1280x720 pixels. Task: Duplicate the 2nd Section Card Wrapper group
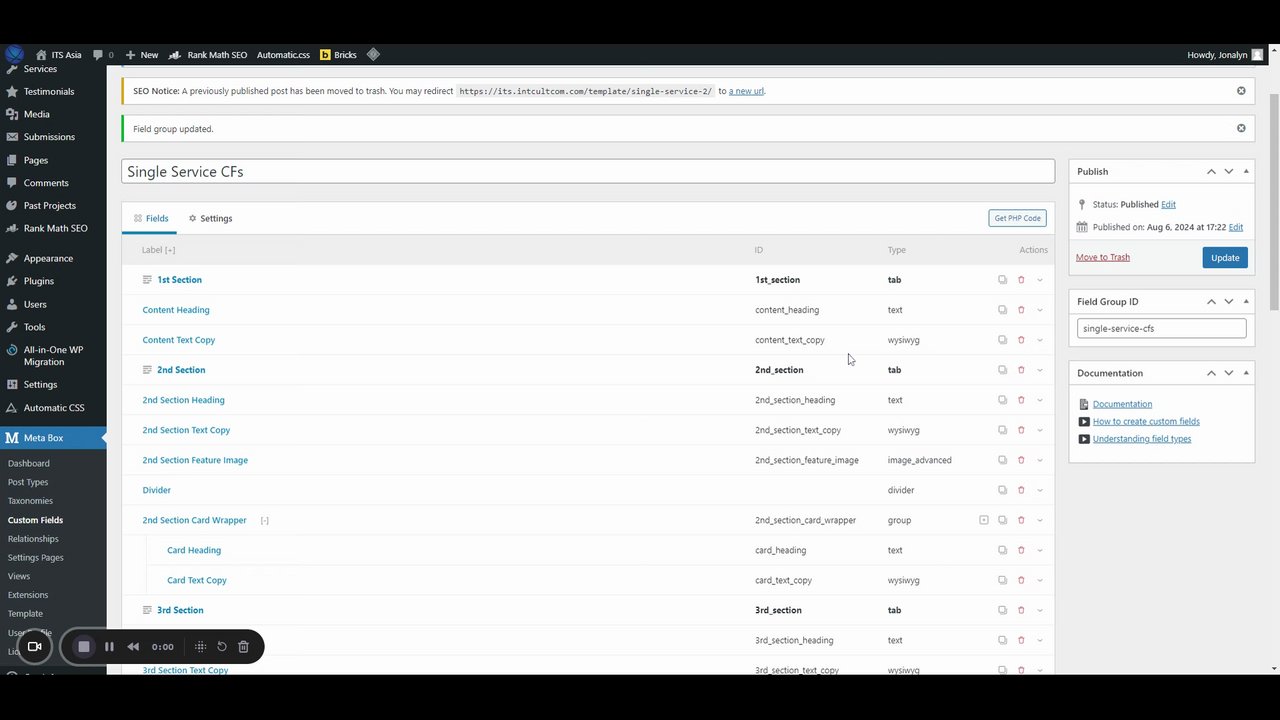coord(1002,520)
